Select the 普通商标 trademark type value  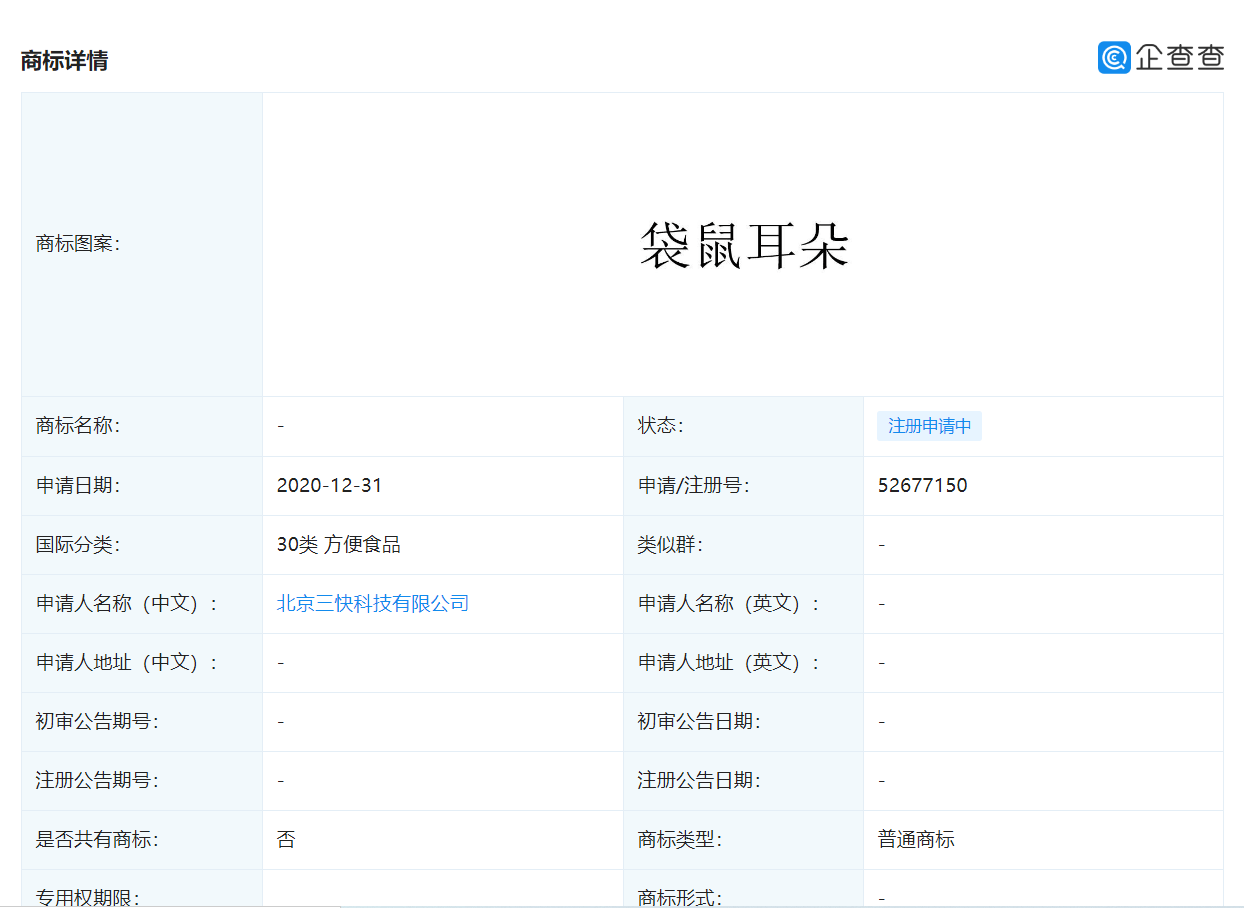917,840
